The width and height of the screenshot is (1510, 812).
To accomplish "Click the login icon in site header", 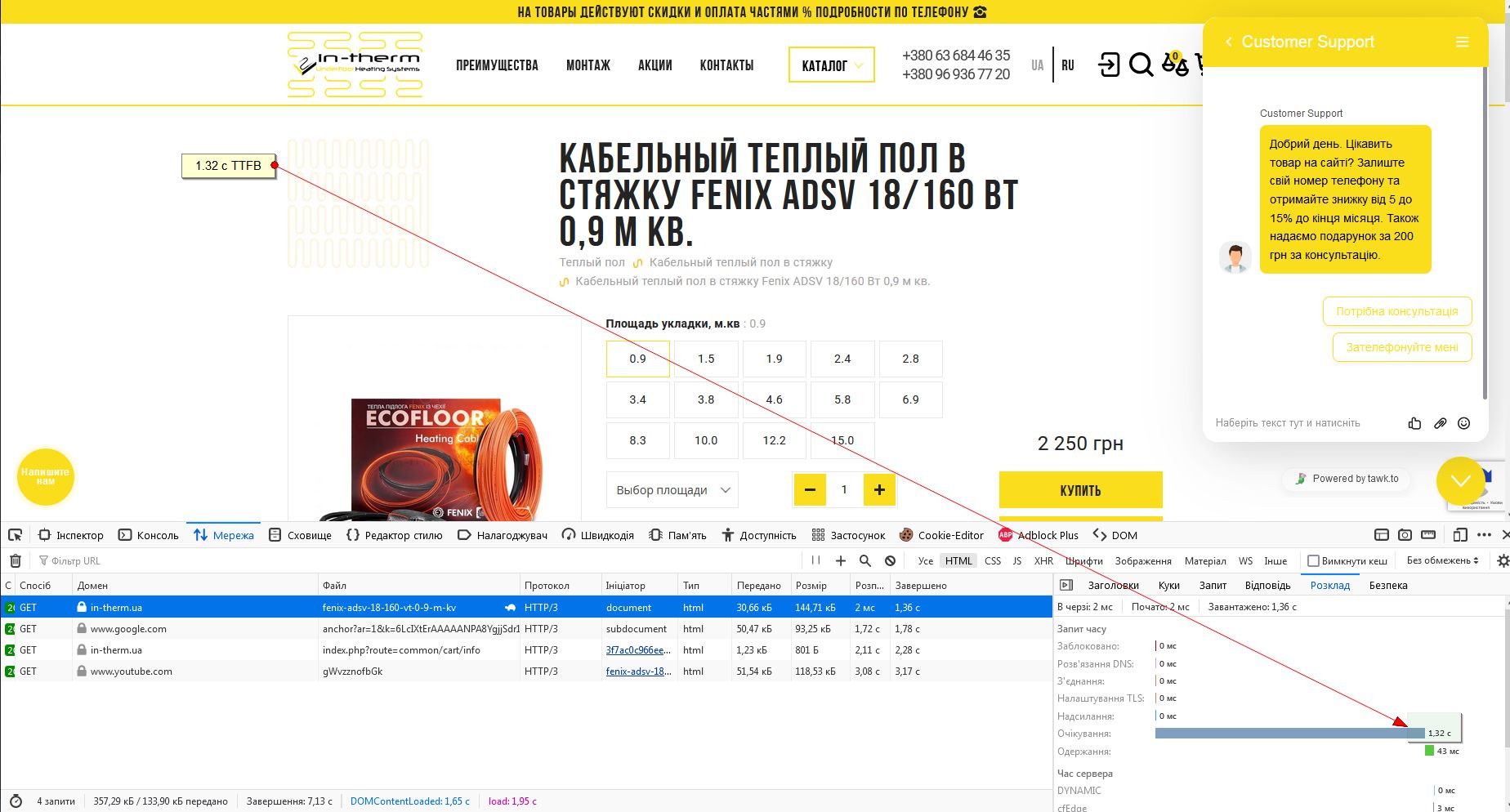I will (x=1109, y=65).
